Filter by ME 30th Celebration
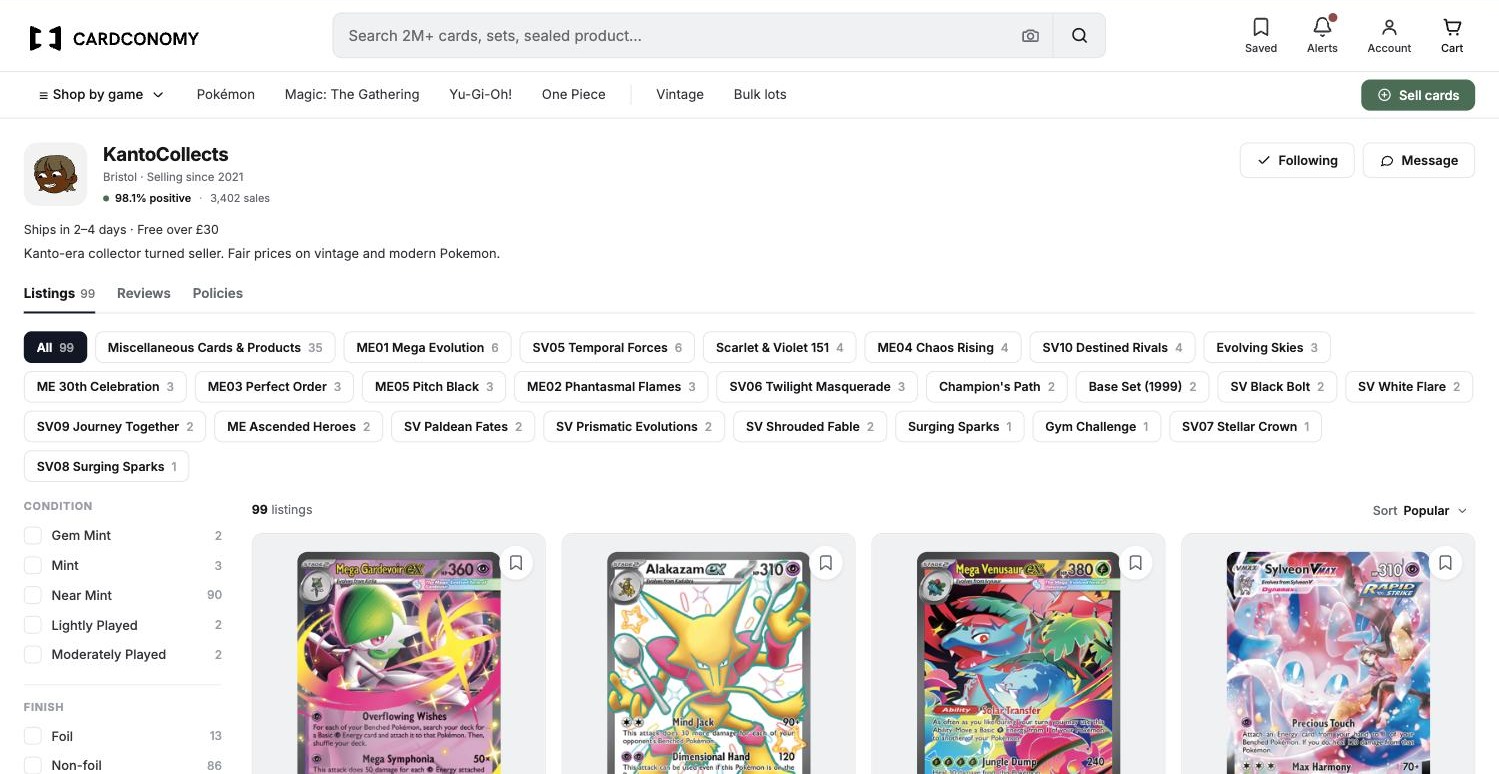The image size is (1499, 774). [x=105, y=386]
